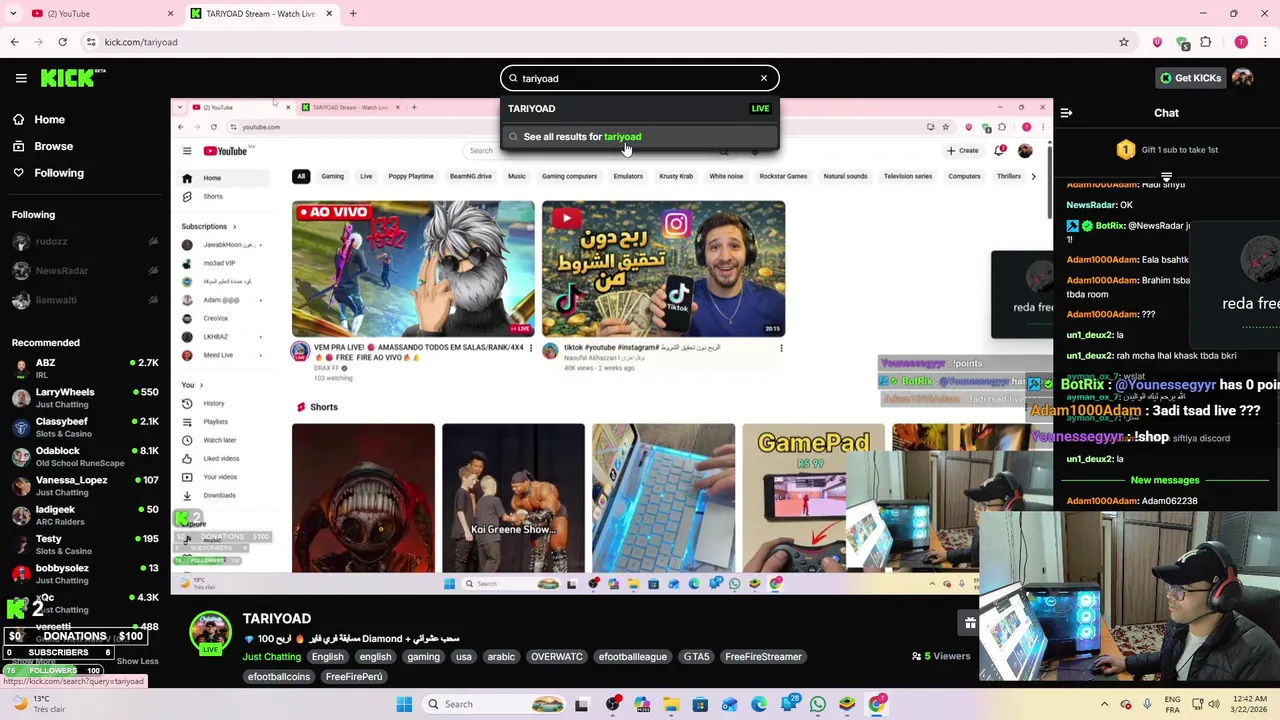Open Microsoft Edge from the taskbar
Image resolution: width=1280 pixels, height=720 pixels.
pos(759,704)
